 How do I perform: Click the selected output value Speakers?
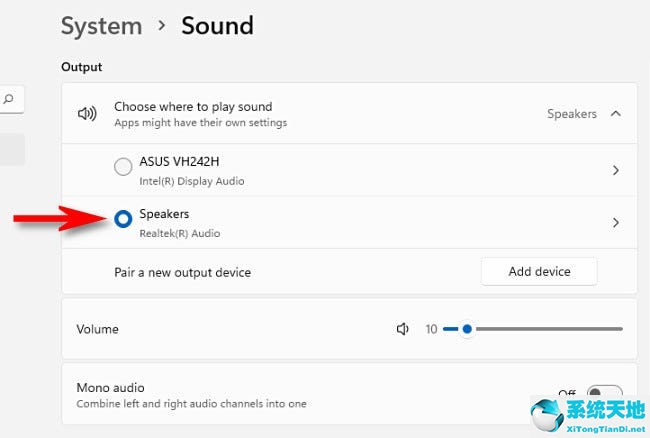[x=572, y=114]
